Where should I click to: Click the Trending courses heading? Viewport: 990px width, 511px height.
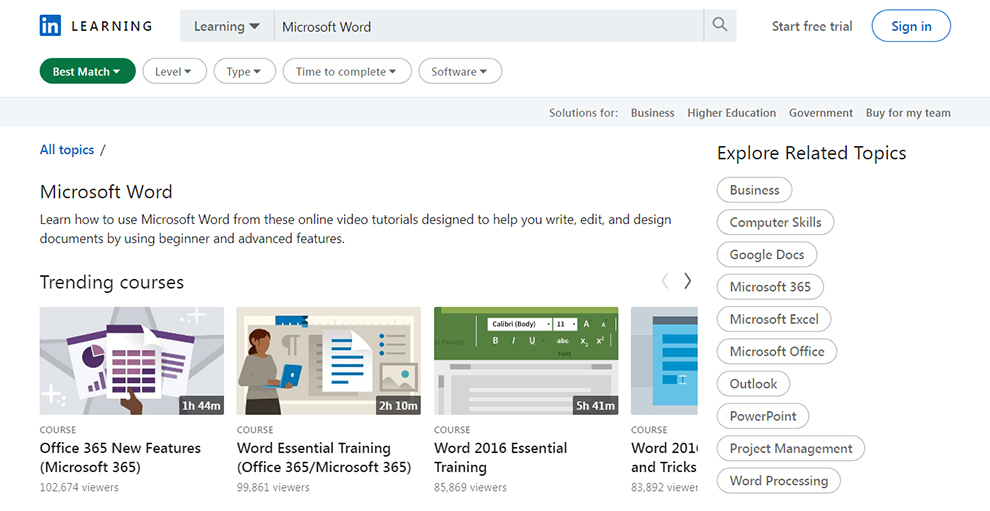coord(112,282)
